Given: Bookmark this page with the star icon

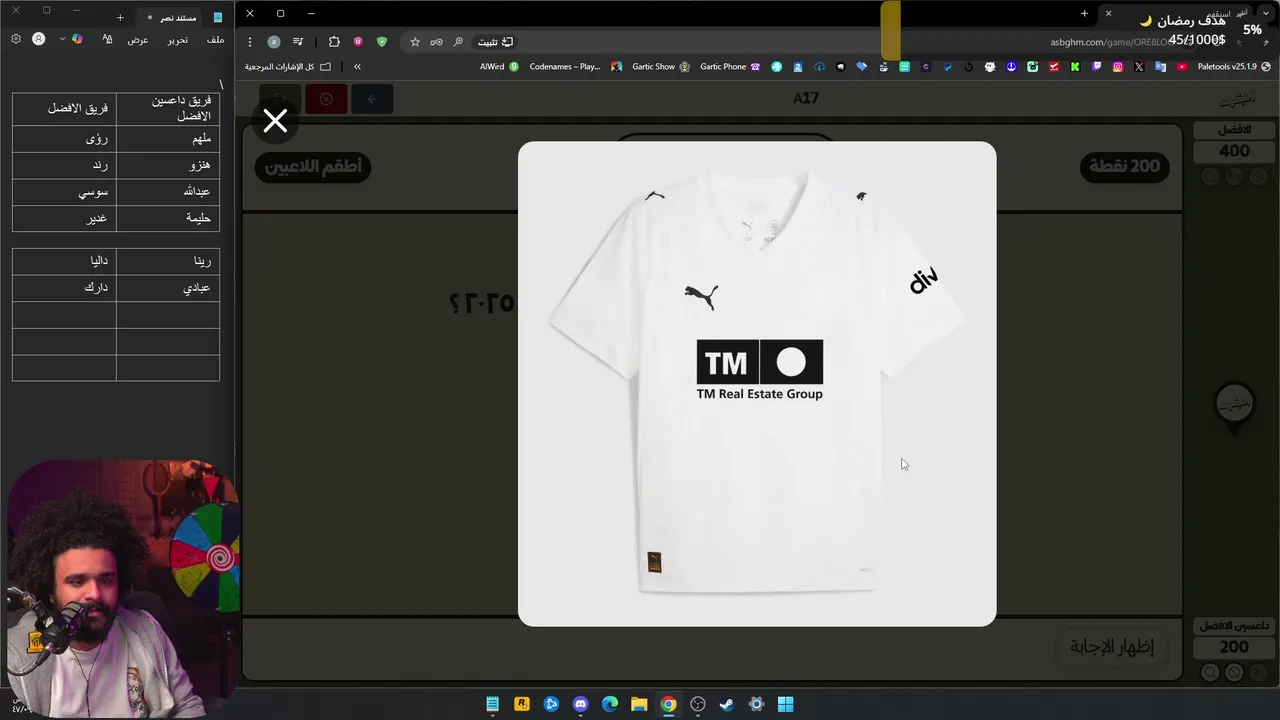Looking at the screenshot, I should 415,42.
